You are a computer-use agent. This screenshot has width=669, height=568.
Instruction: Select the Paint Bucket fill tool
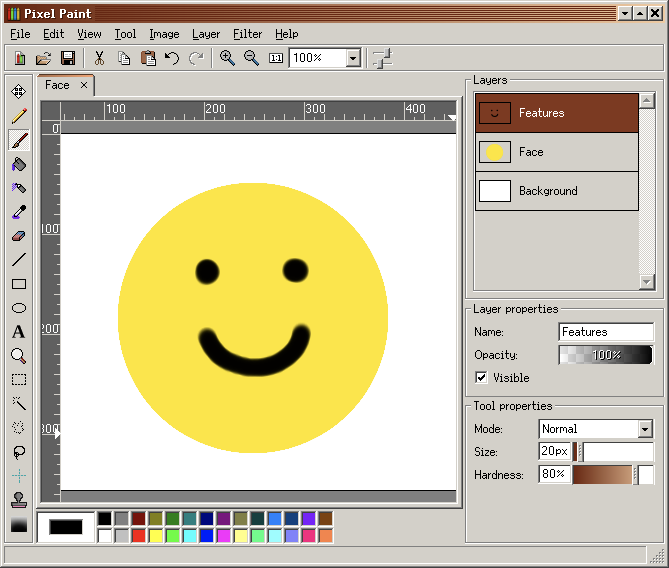tap(19, 164)
